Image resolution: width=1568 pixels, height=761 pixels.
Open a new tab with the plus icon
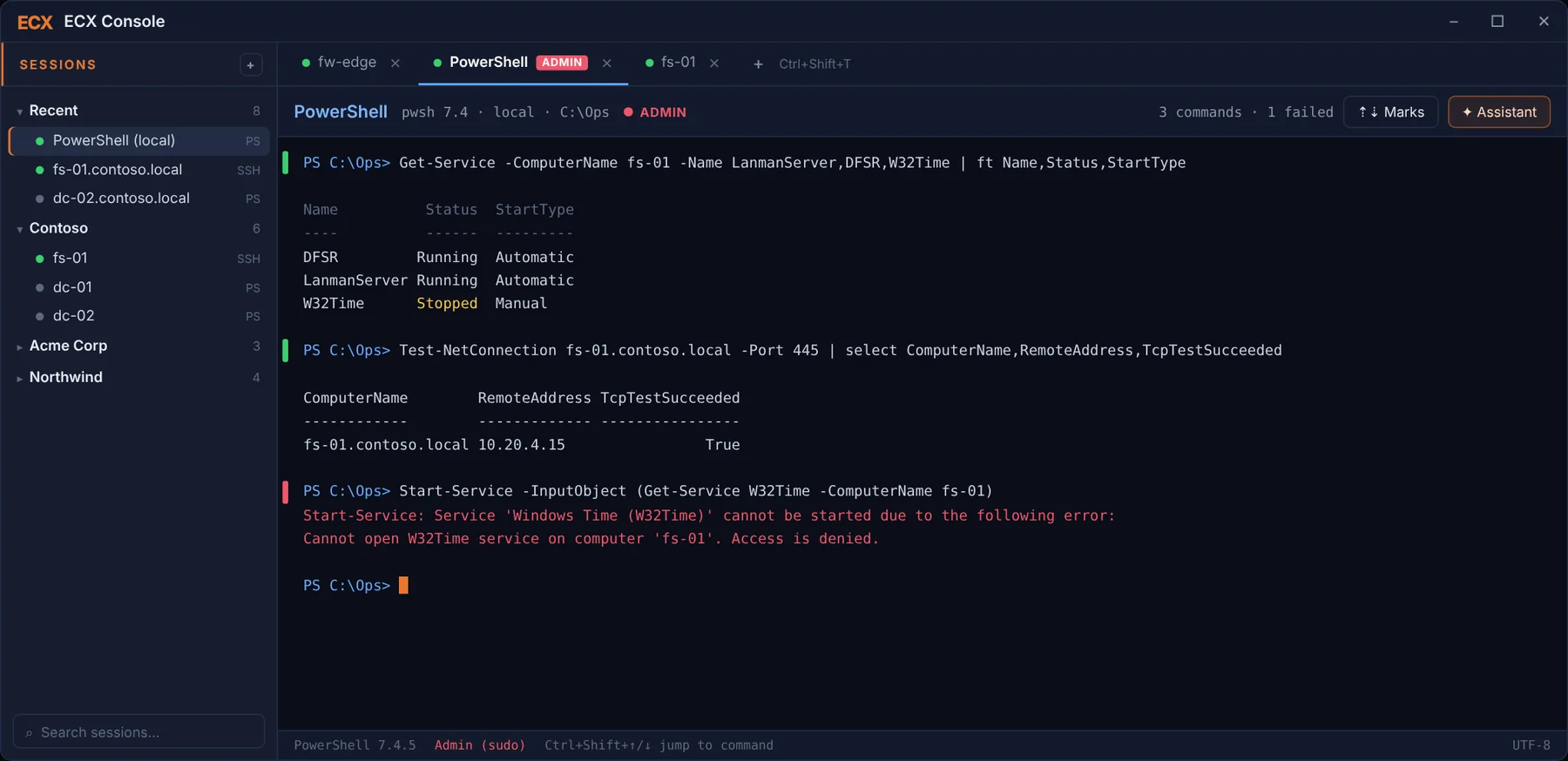(758, 64)
